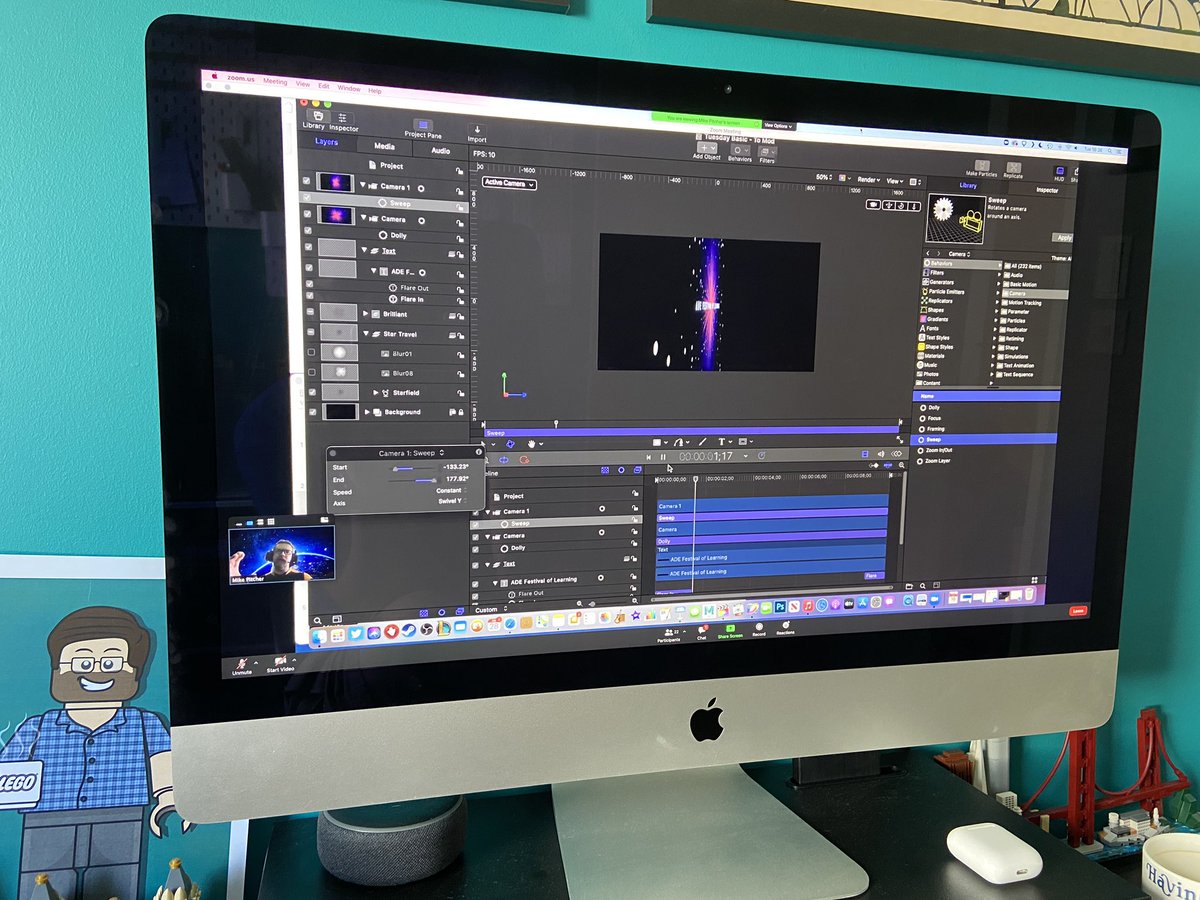Toggle Flare In behavior checkbox
The width and height of the screenshot is (1200, 900).
[309, 296]
